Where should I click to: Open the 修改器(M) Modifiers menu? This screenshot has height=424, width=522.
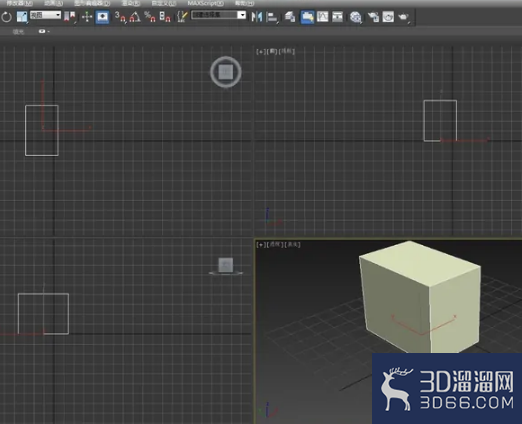[x=19, y=3]
